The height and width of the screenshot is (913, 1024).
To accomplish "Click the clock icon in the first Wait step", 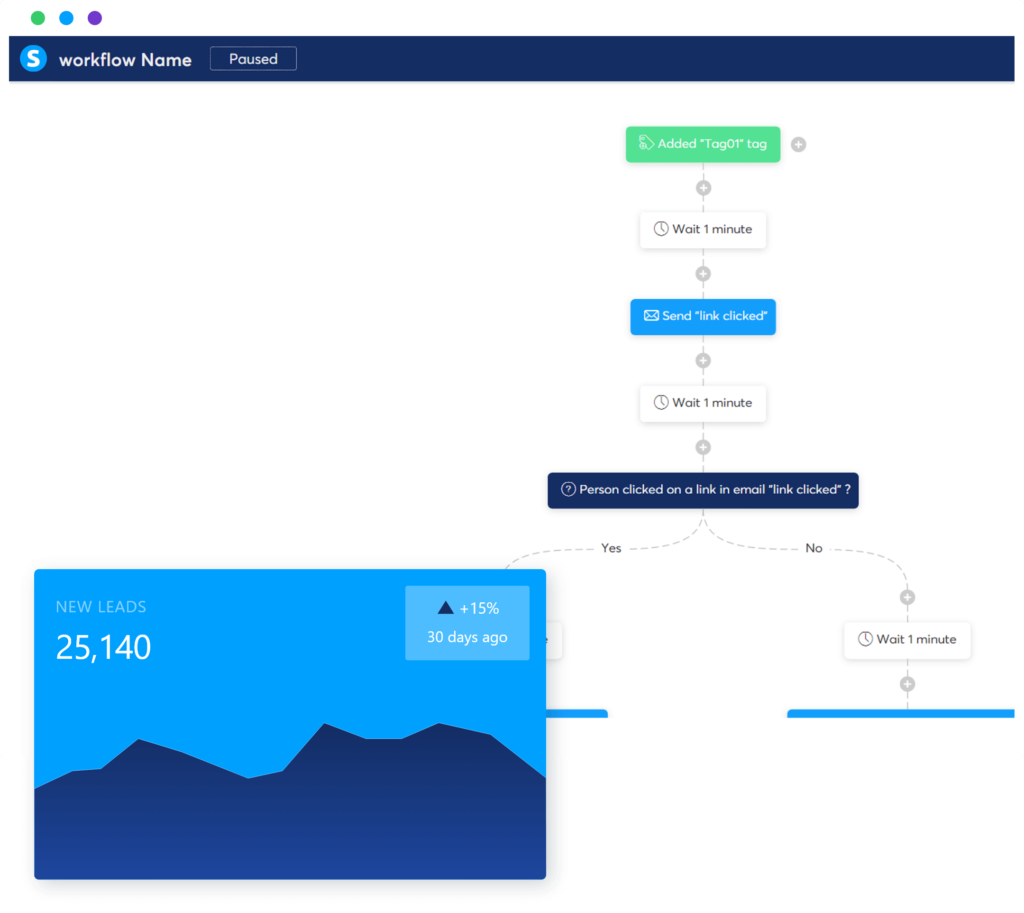I will pos(659,229).
